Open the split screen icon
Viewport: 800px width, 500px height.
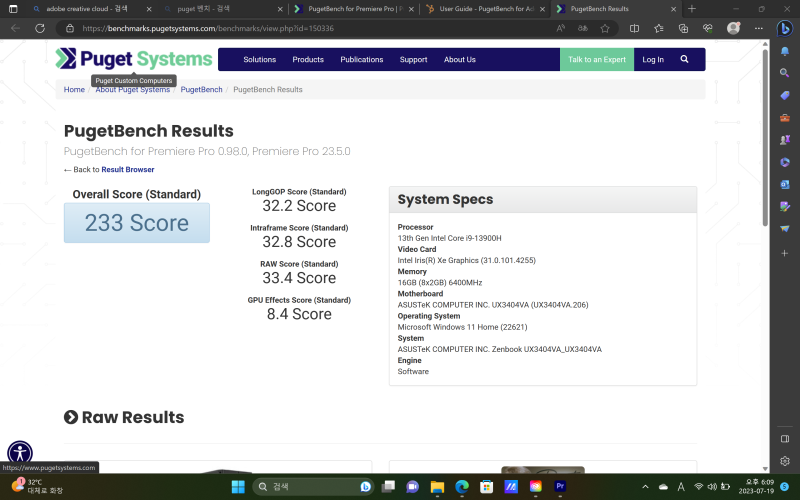click(x=634, y=29)
